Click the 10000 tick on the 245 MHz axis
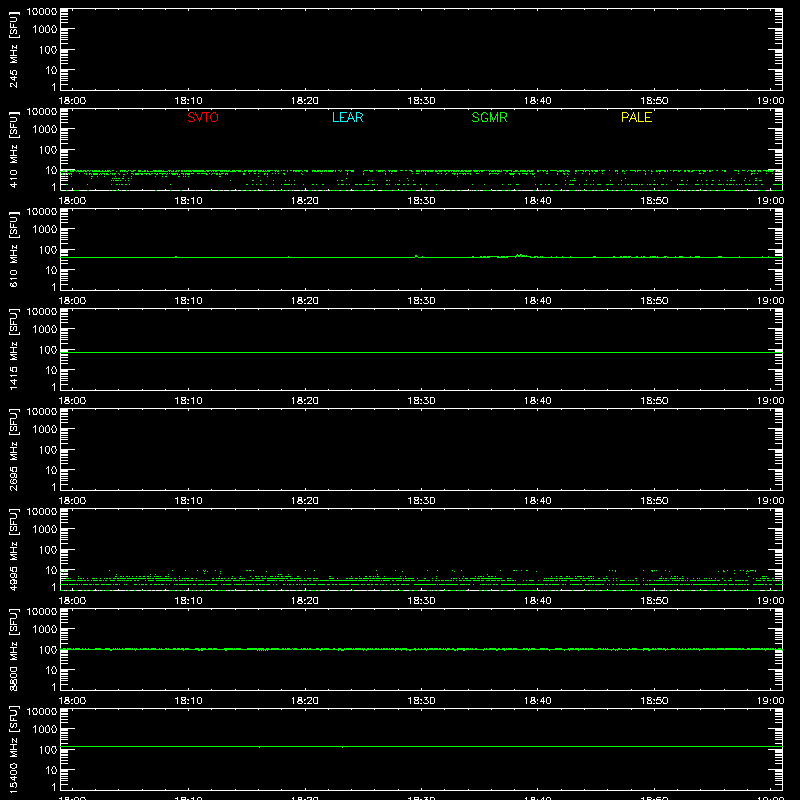The width and height of the screenshot is (800, 800). click(x=42, y=12)
